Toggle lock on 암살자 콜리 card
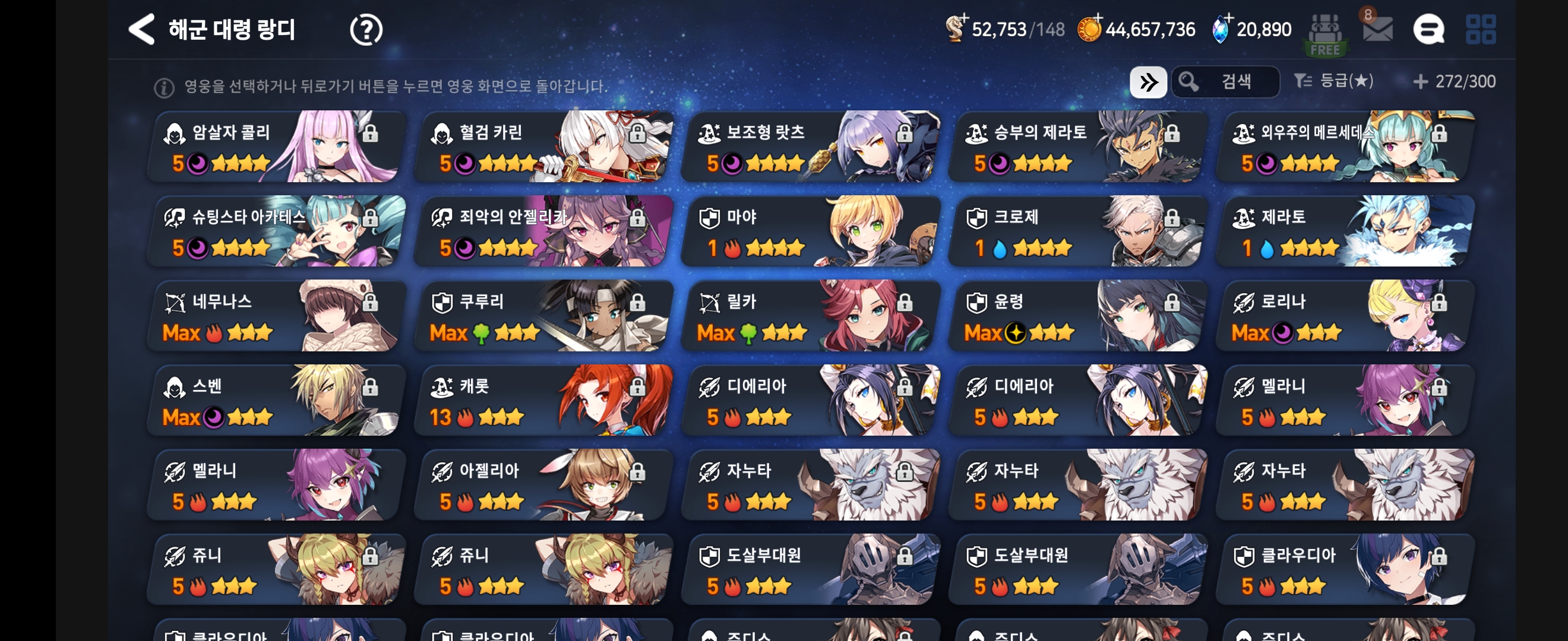The image size is (1568, 641). pyautogui.click(x=370, y=133)
